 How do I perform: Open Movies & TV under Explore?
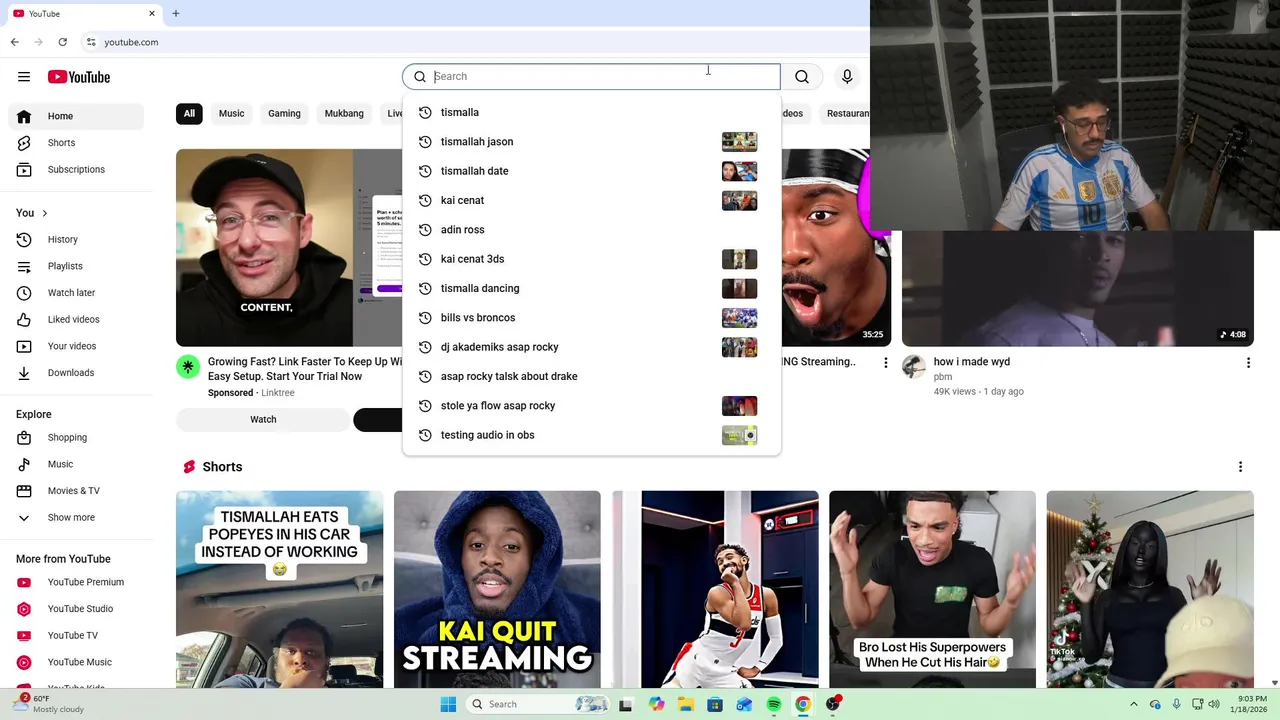click(x=76, y=491)
